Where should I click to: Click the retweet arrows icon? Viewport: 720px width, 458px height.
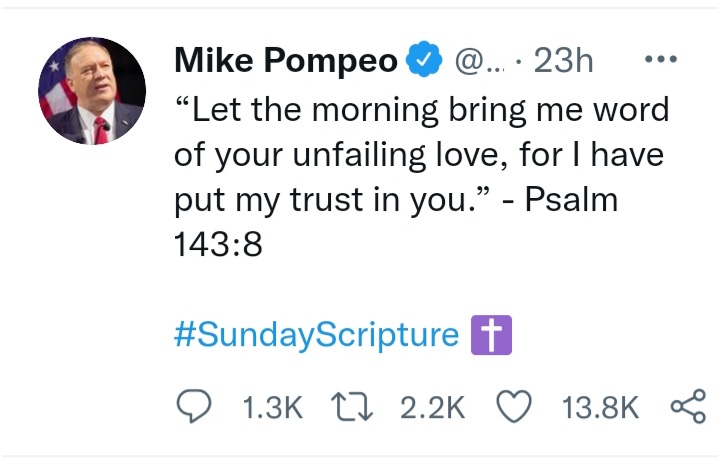coord(352,407)
